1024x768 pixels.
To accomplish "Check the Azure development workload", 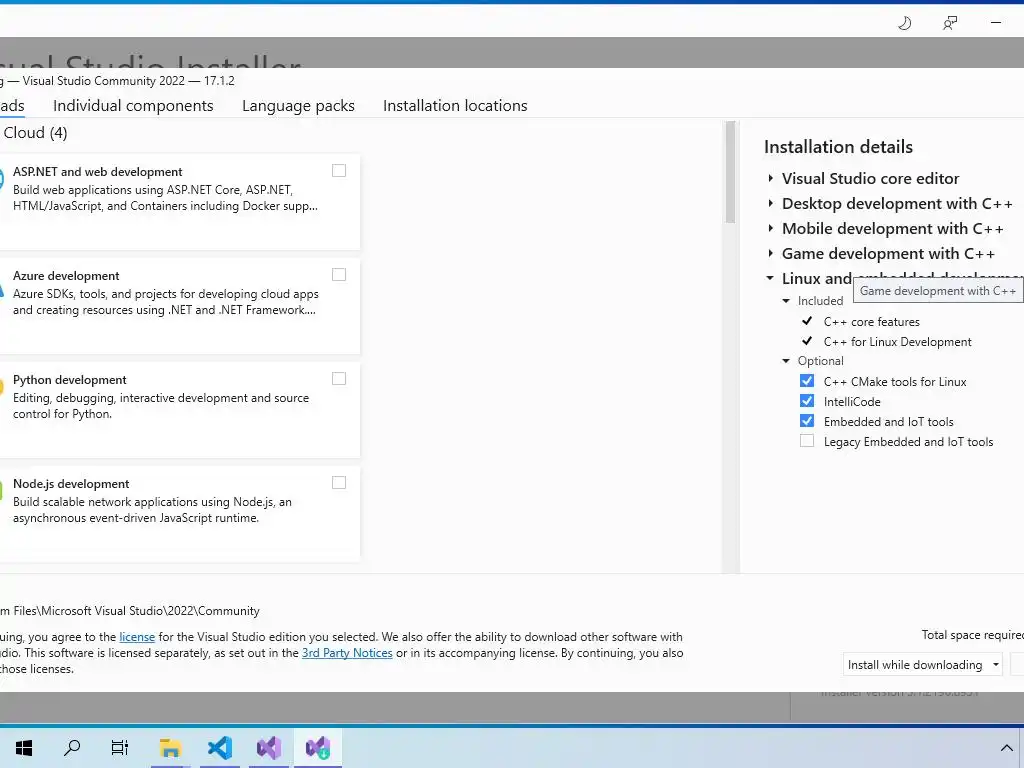I will pyautogui.click(x=339, y=274).
